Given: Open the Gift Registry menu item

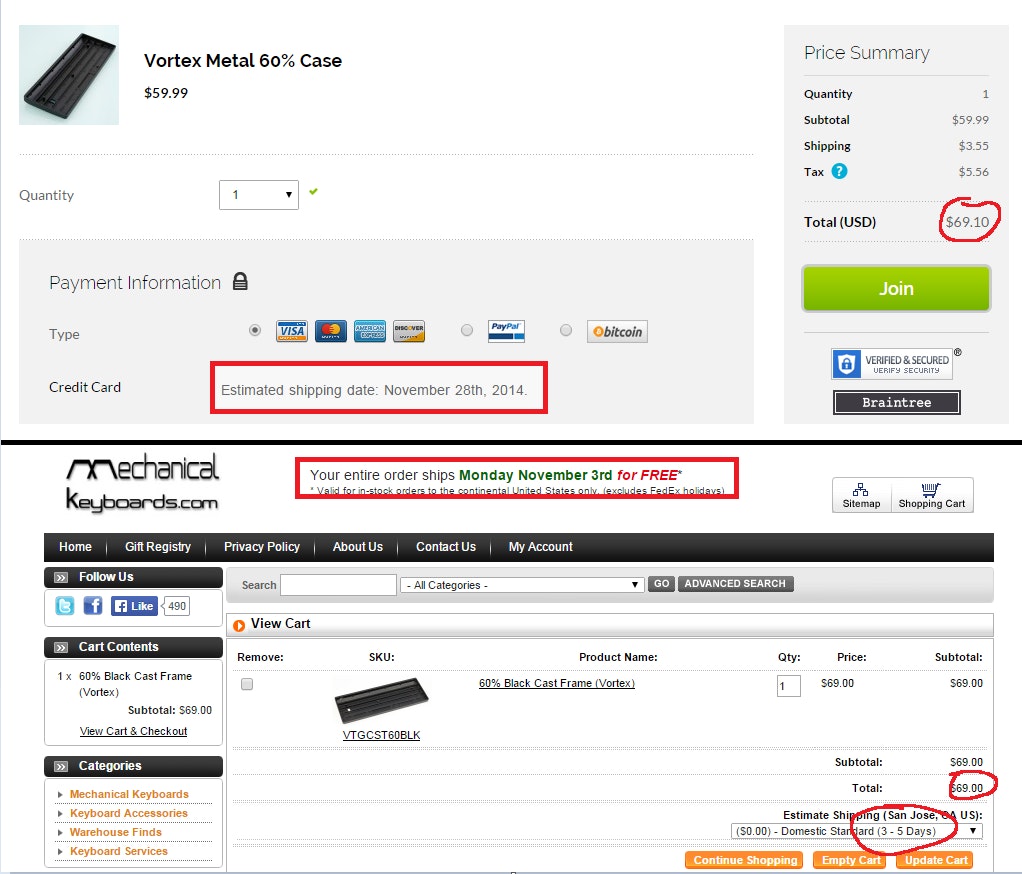Looking at the screenshot, I should [158, 547].
